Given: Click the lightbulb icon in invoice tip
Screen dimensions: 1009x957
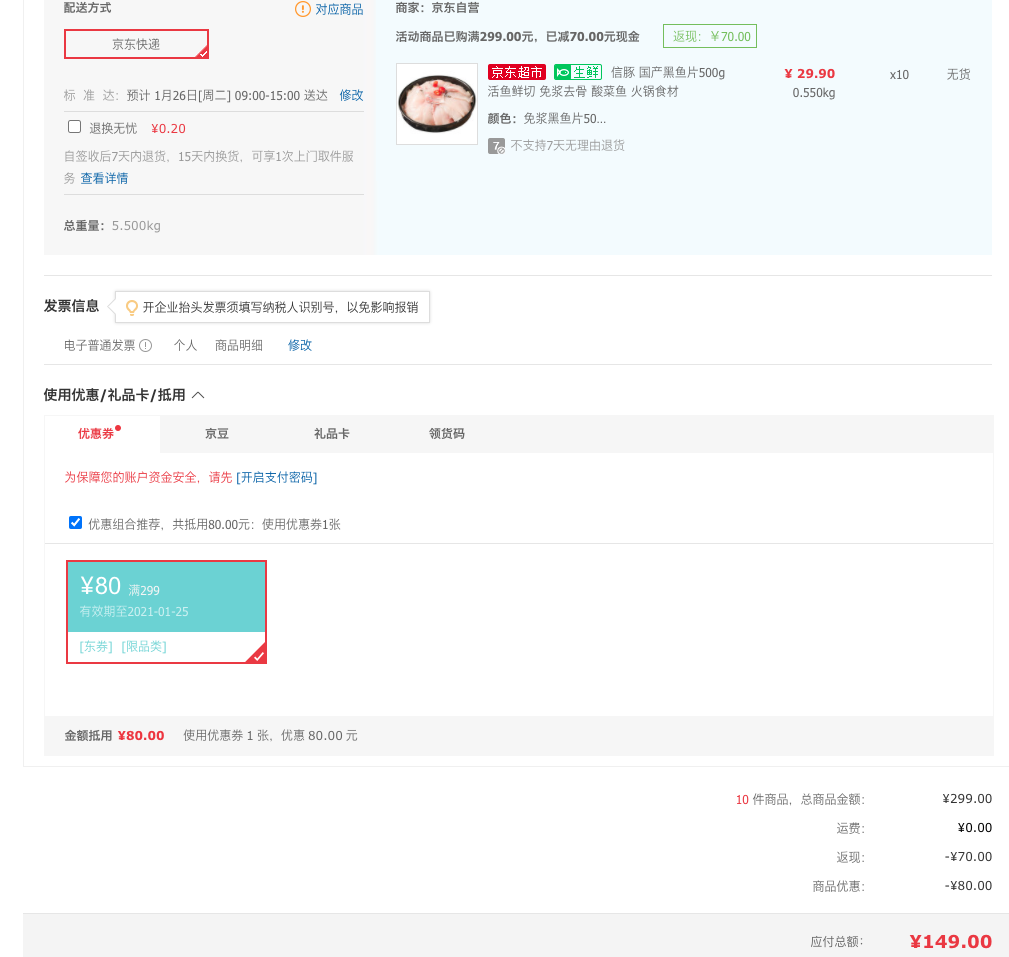Looking at the screenshot, I should (131, 308).
